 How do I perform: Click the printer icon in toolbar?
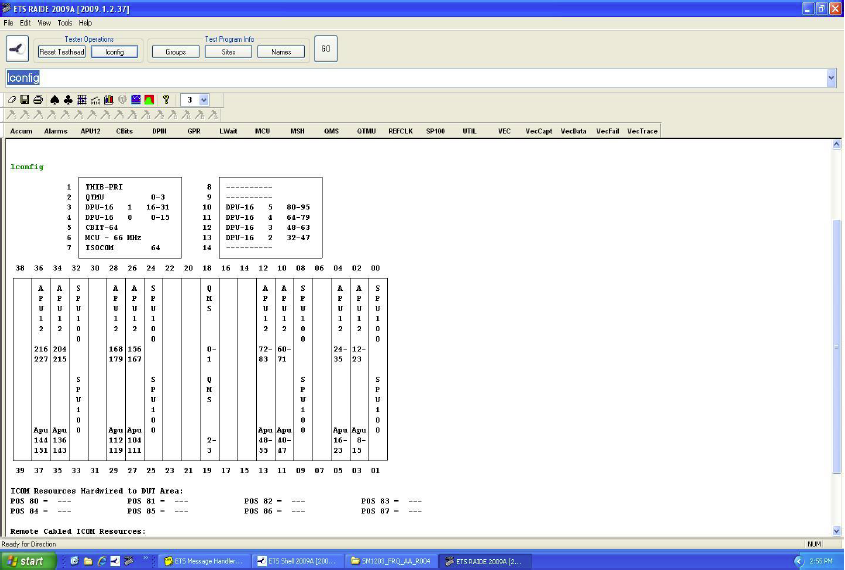point(38,100)
